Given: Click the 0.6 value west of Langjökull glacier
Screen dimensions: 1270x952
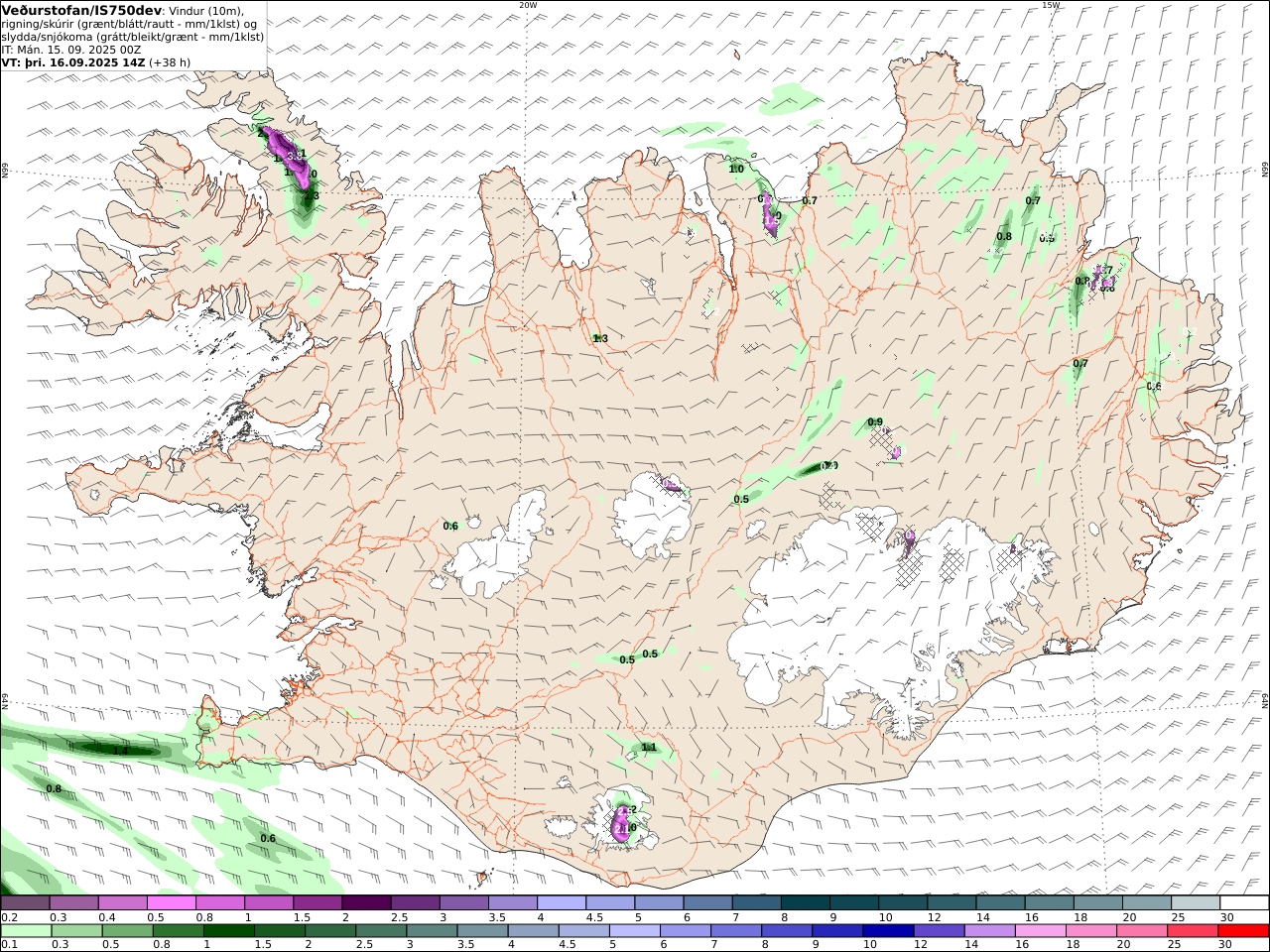Looking at the screenshot, I should [x=450, y=527].
